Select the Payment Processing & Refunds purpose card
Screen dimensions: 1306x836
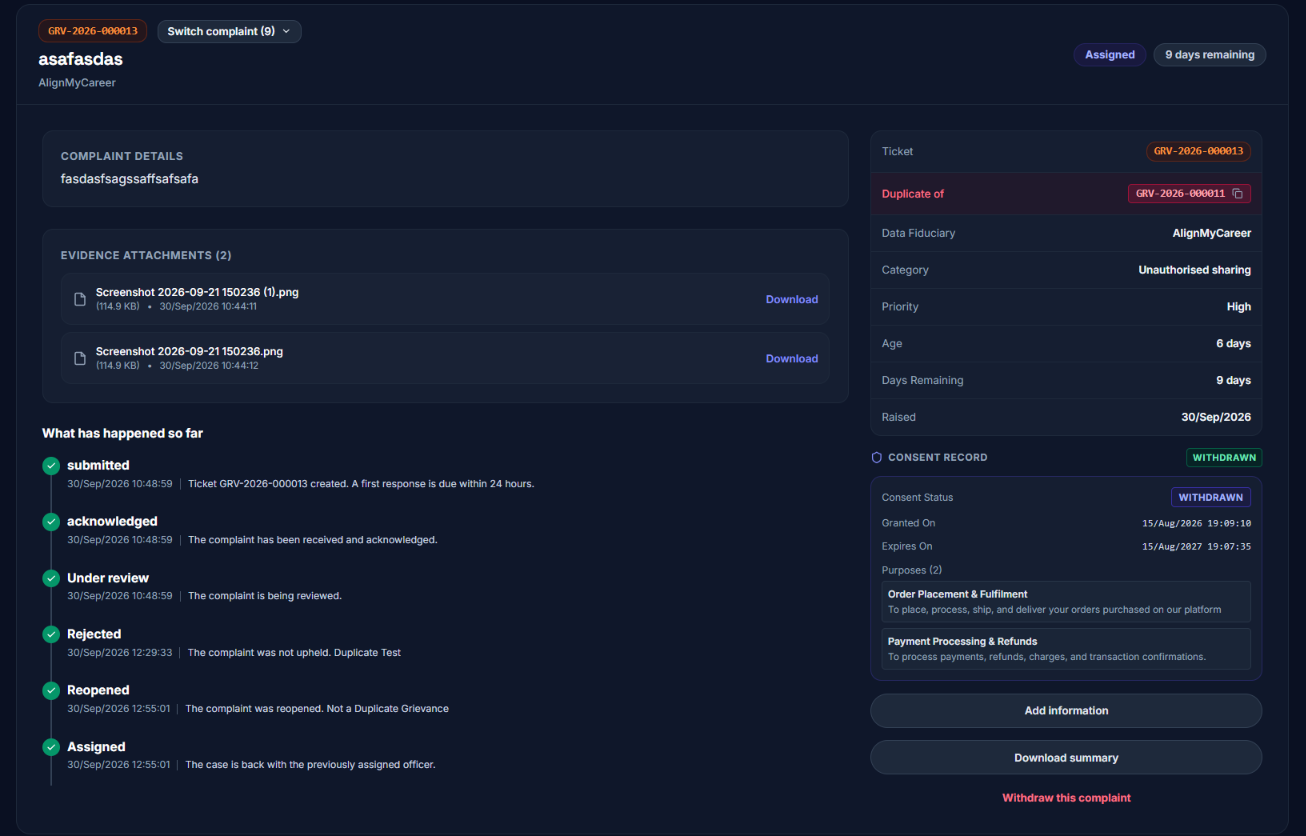[x=1066, y=648]
